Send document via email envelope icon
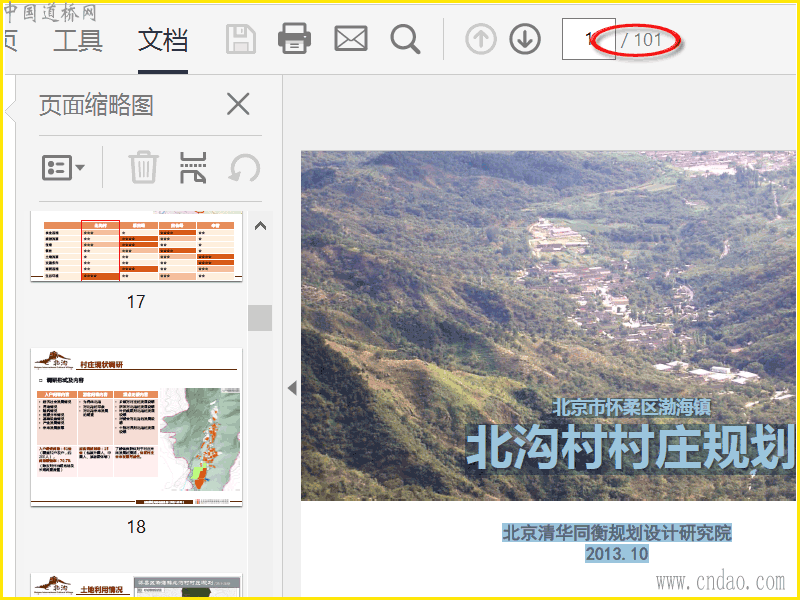This screenshot has width=800, height=600. click(x=351, y=39)
